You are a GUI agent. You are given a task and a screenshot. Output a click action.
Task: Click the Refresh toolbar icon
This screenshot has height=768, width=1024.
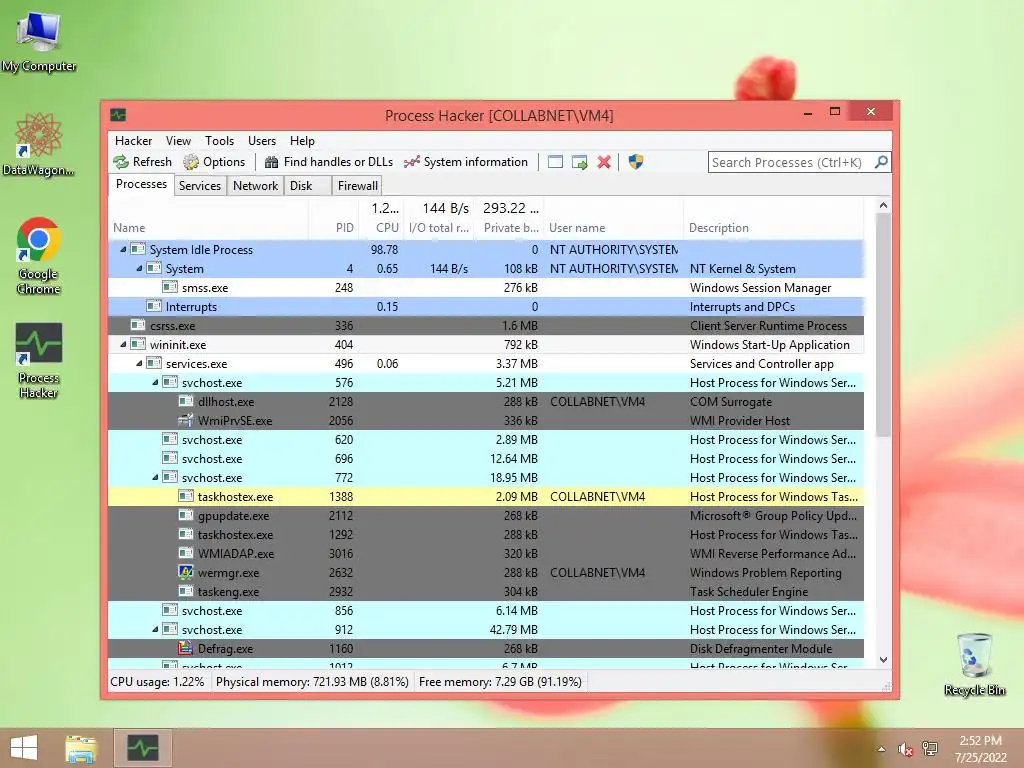121,162
